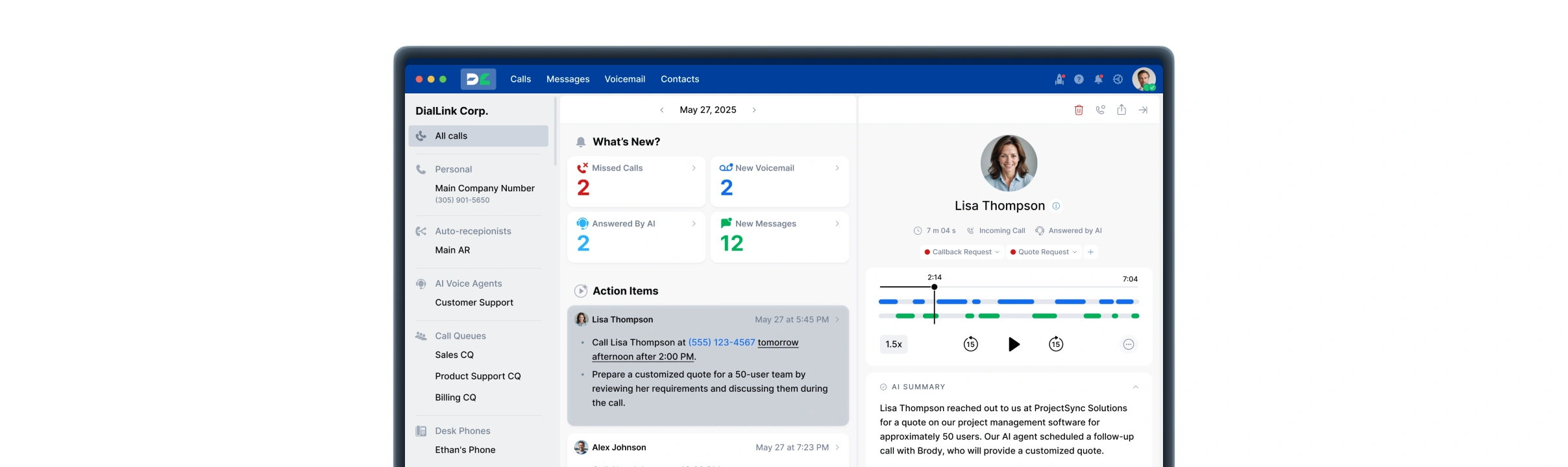Click the call back phone icon

click(x=1100, y=110)
